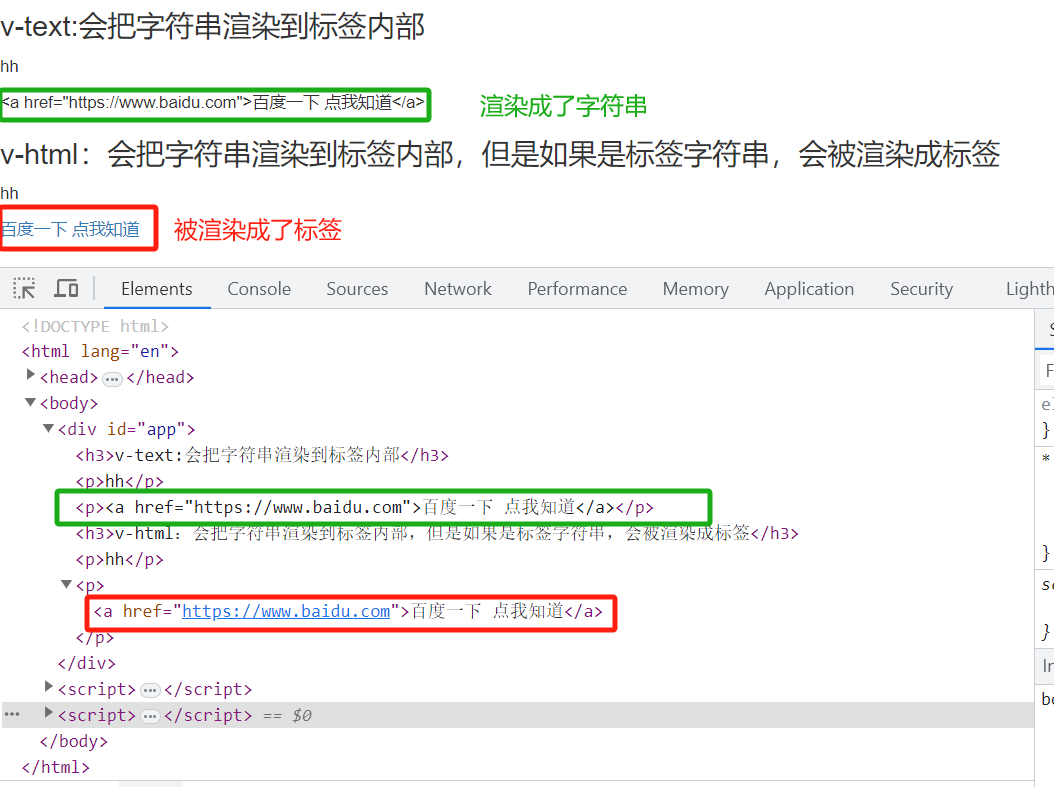The image size is (1054, 787).
Task: Select the h3 v-text node in tree
Action: 262,455
